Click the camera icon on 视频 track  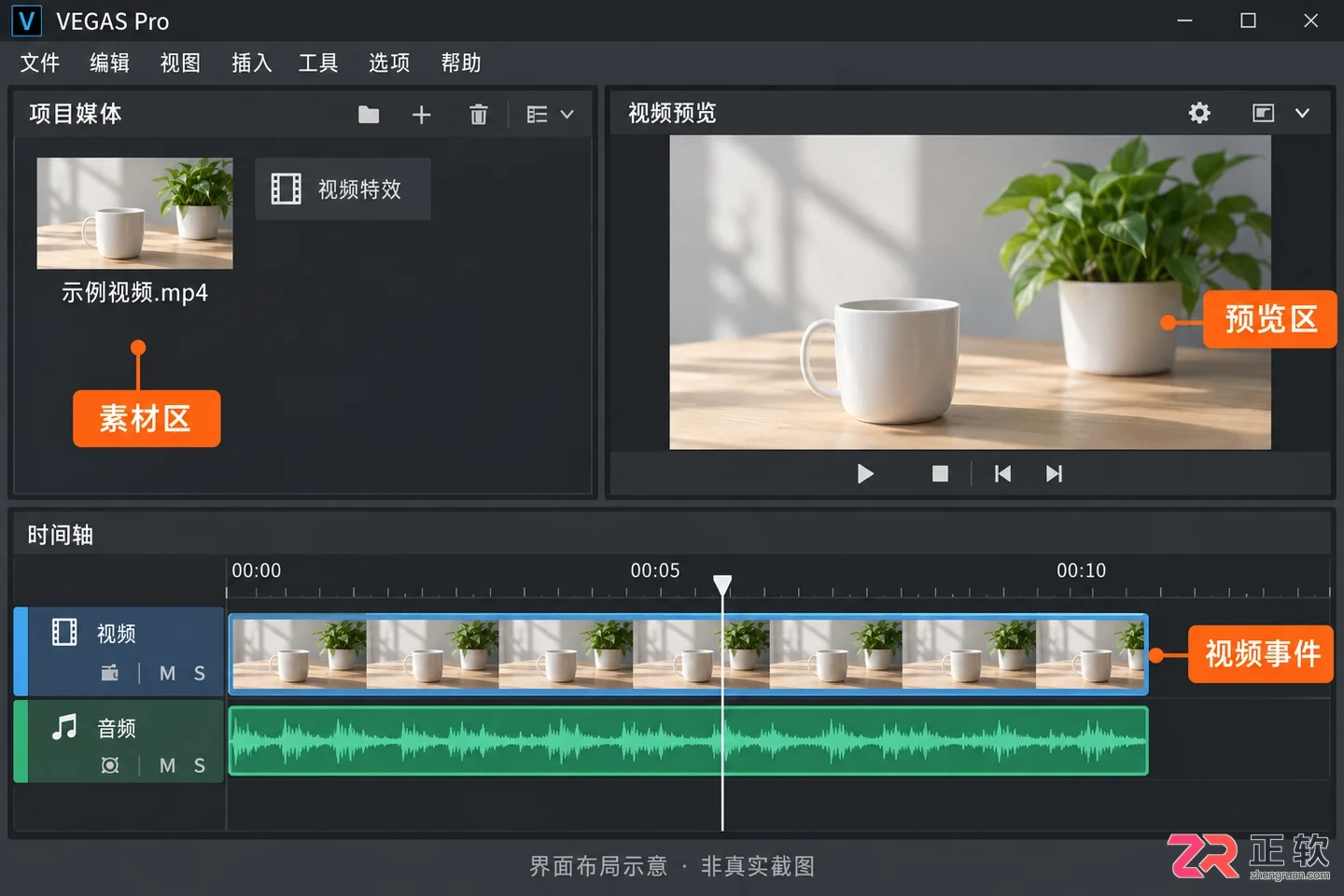(109, 673)
